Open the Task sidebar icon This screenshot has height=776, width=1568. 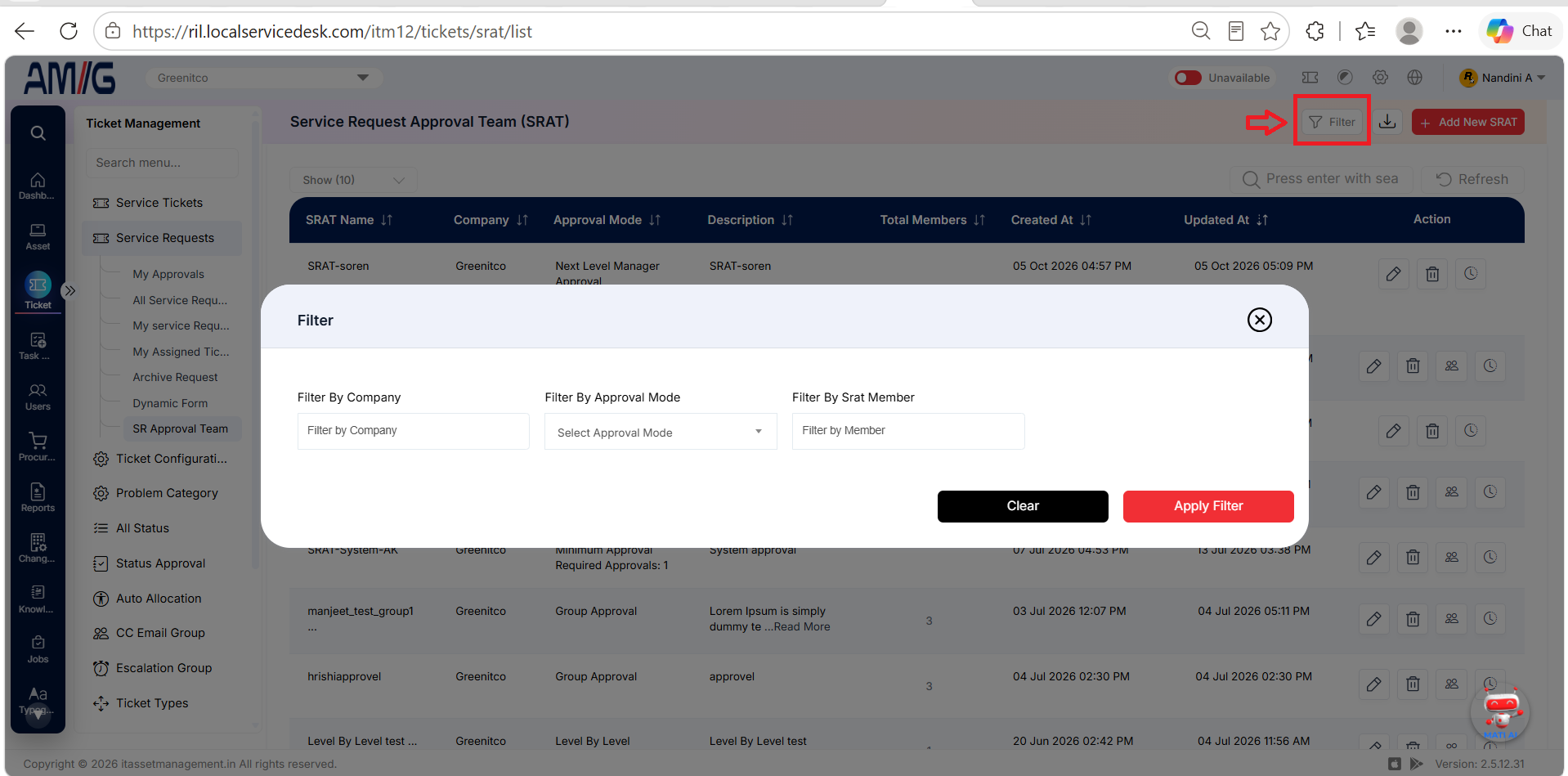point(38,346)
